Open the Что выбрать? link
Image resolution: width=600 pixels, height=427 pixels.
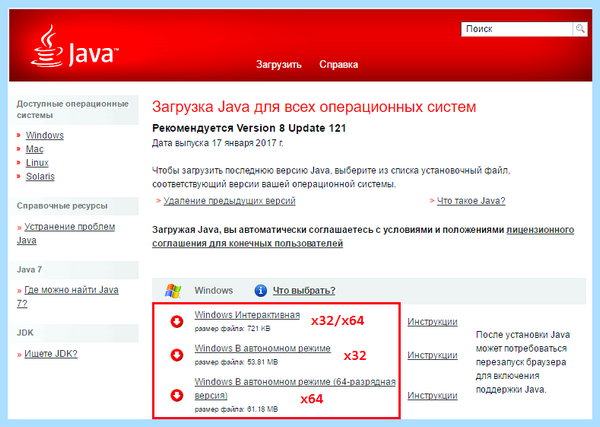(304, 291)
